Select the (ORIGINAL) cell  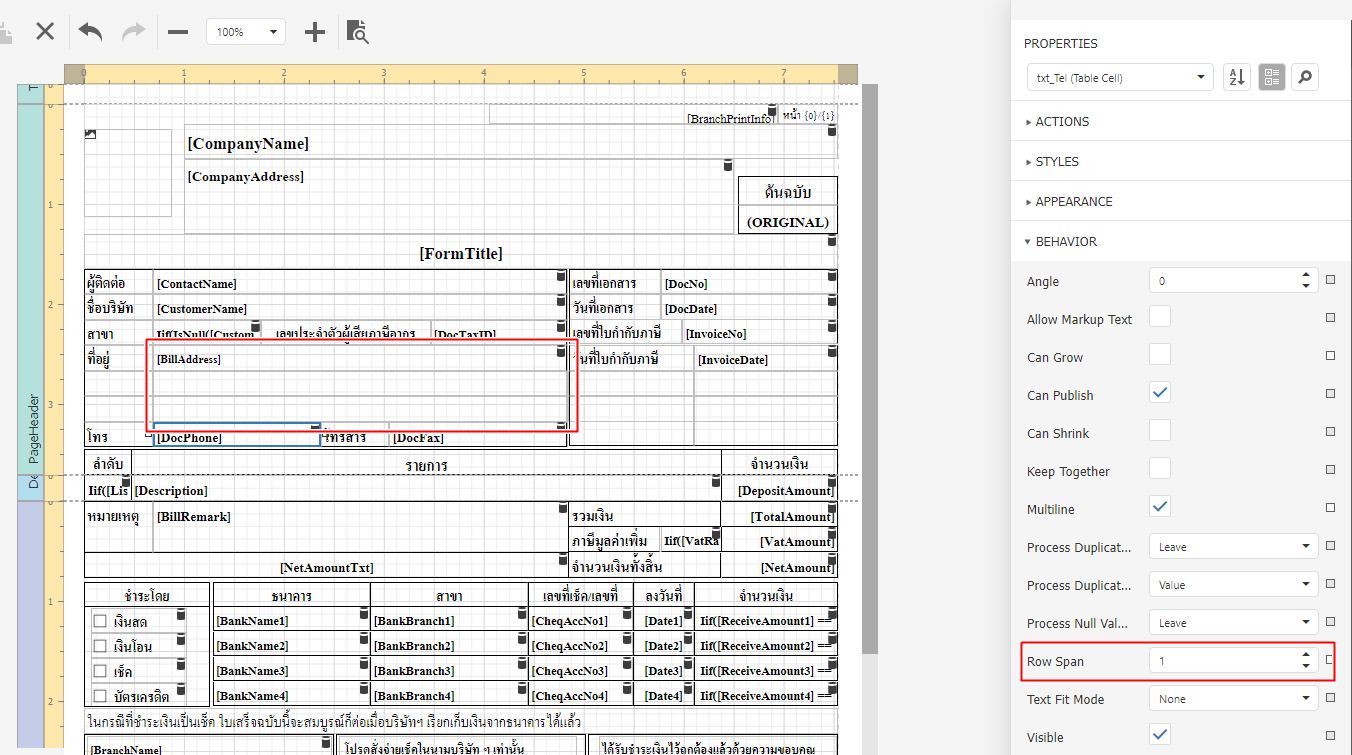point(787,222)
